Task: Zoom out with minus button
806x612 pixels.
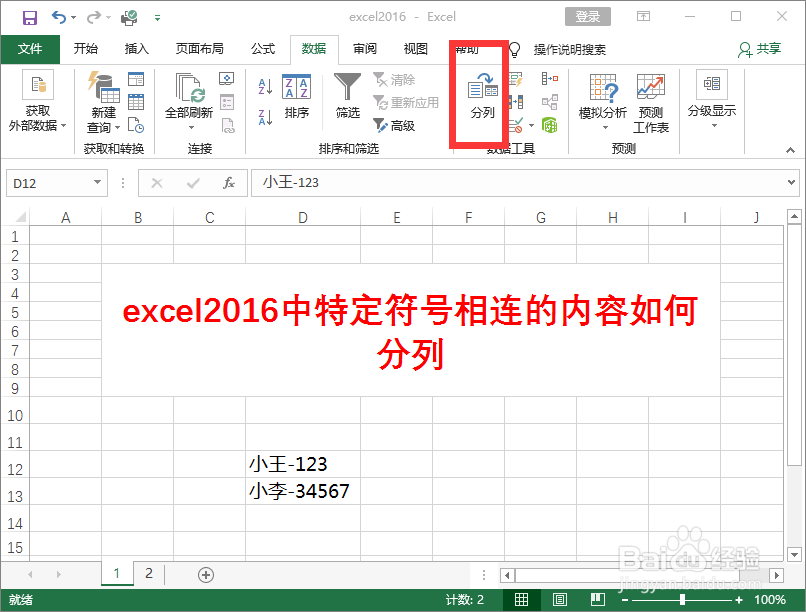Action: pos(625,600)
